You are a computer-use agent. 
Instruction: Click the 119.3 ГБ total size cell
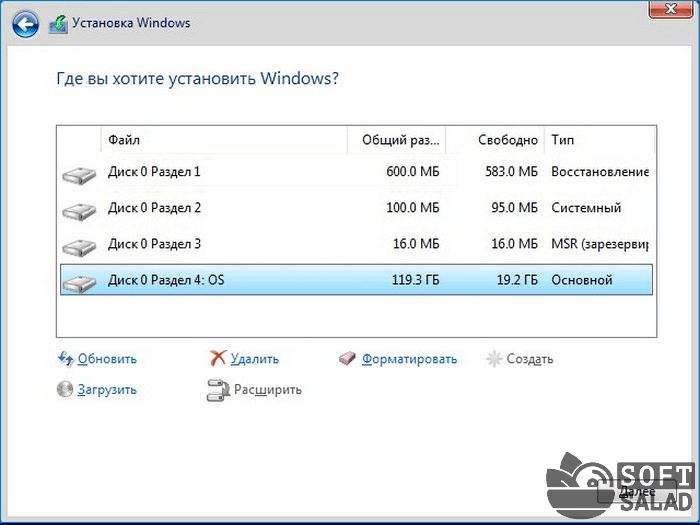pyautogui.click(x=415, y=280)
